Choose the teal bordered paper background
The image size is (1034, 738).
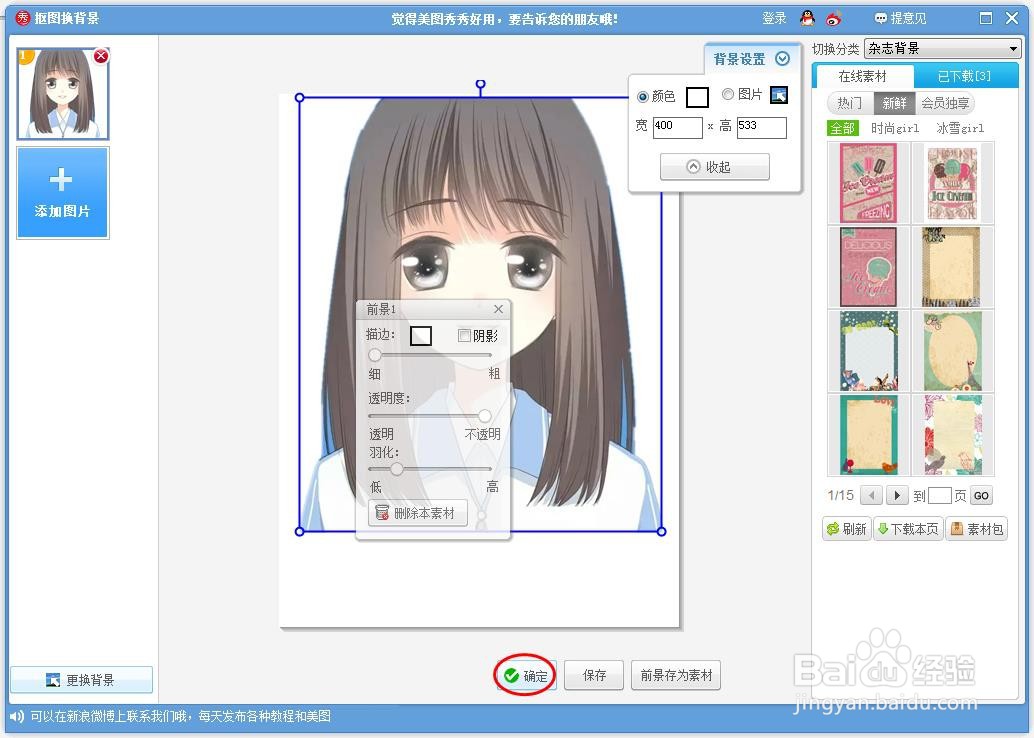coord(868,435)
